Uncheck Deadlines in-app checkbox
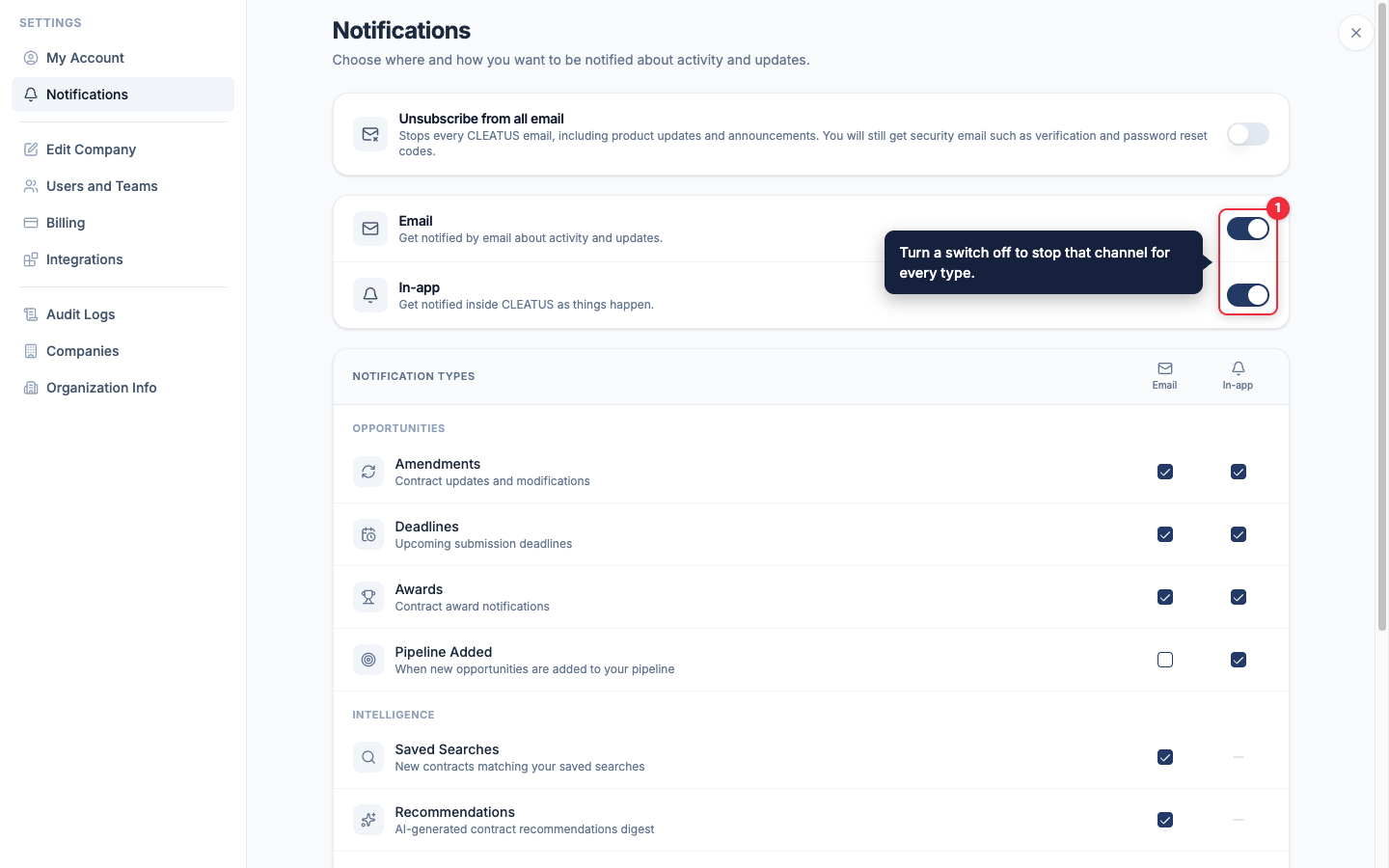 (1239, 534)
